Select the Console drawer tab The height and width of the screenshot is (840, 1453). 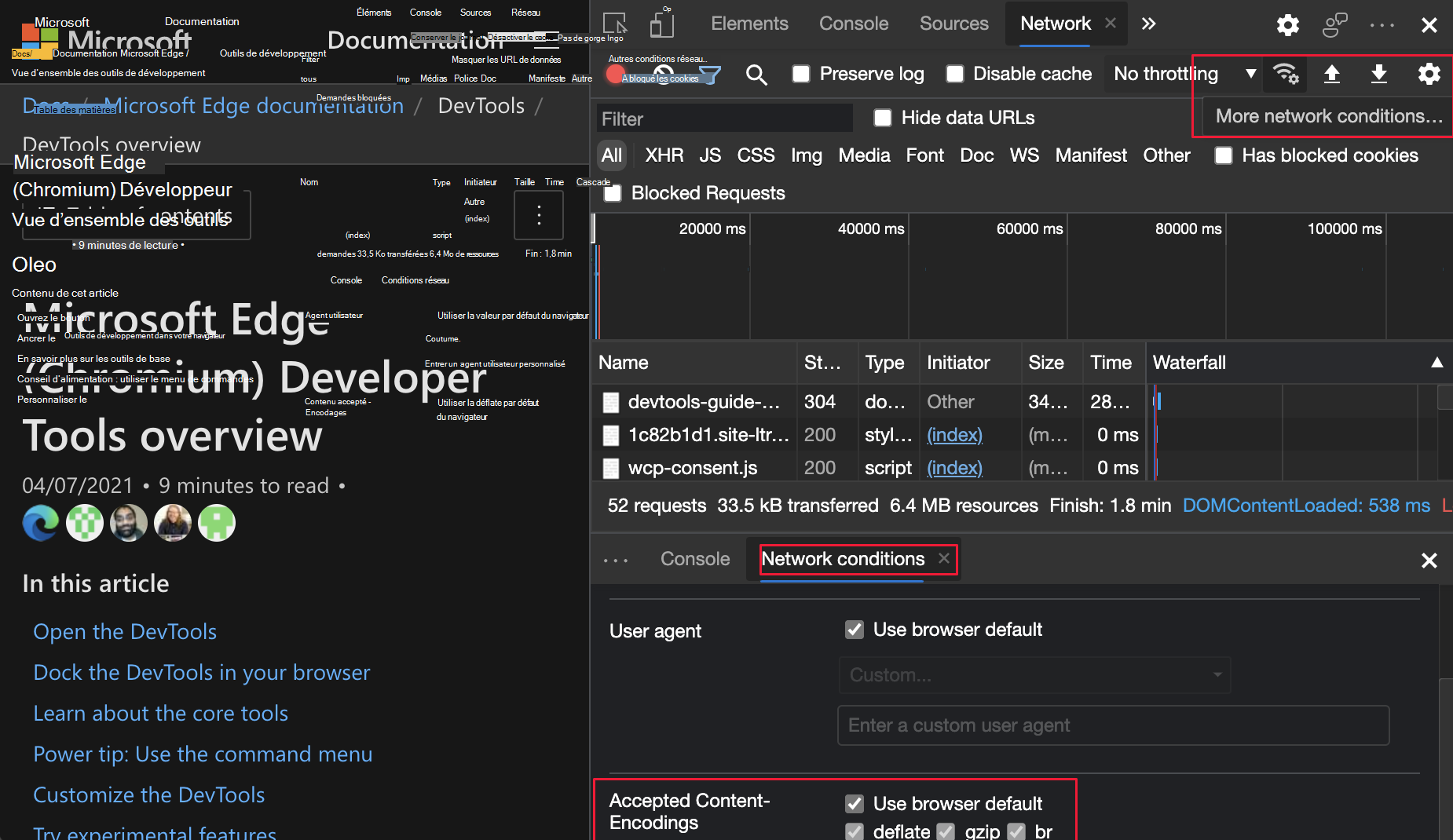[x=694, y=559]
